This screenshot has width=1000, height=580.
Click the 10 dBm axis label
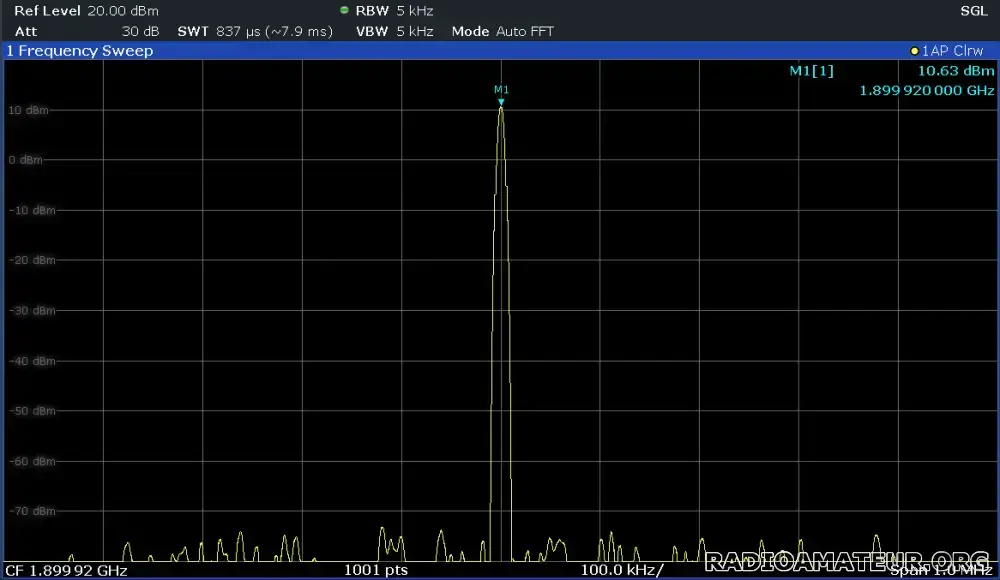click(x=28, y=110)
